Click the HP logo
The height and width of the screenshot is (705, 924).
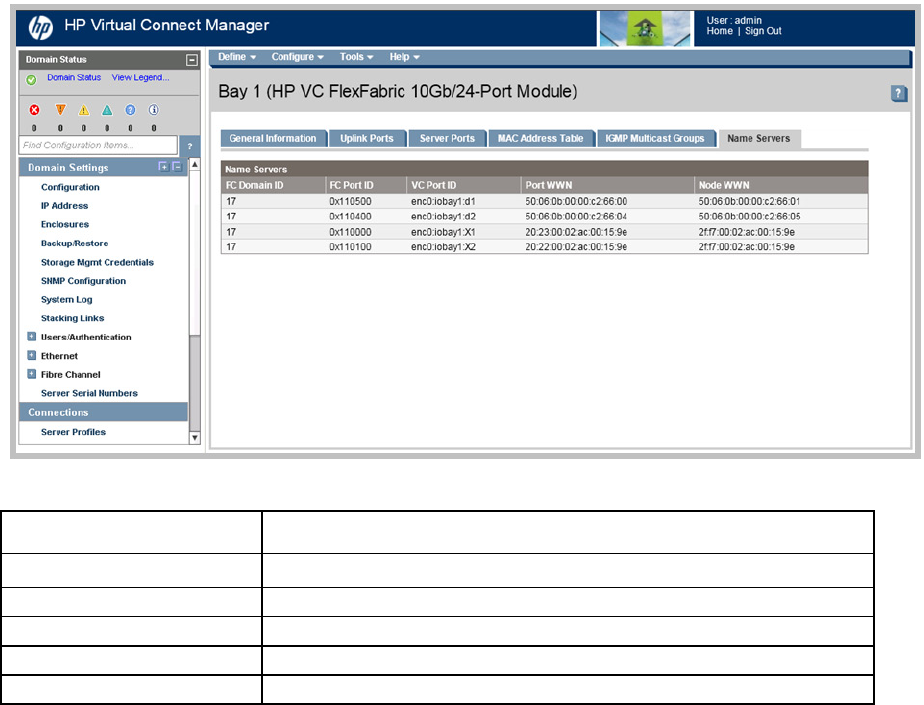41,26
